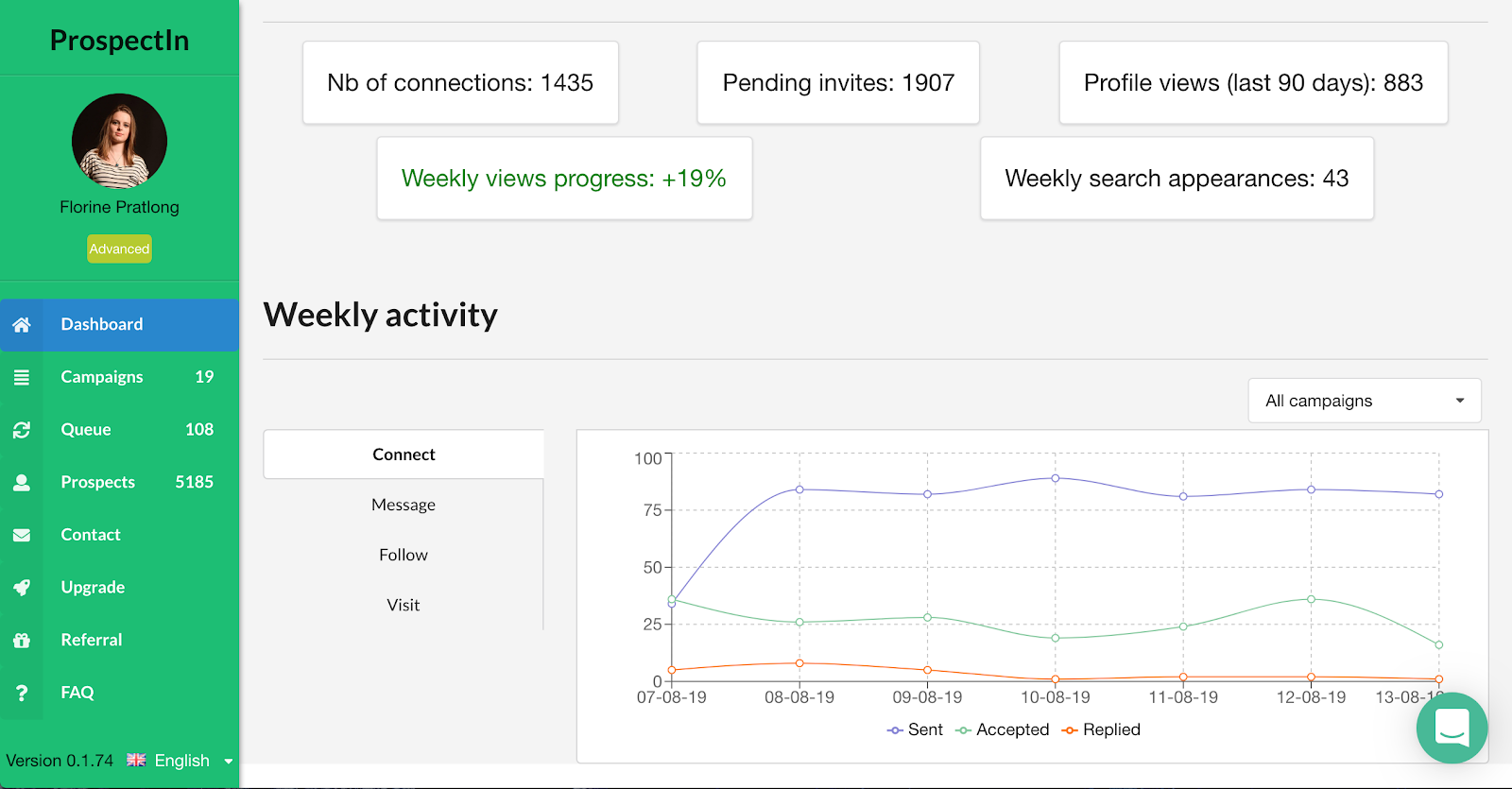Click the Campaigns list icon

(x=22, y=377)
